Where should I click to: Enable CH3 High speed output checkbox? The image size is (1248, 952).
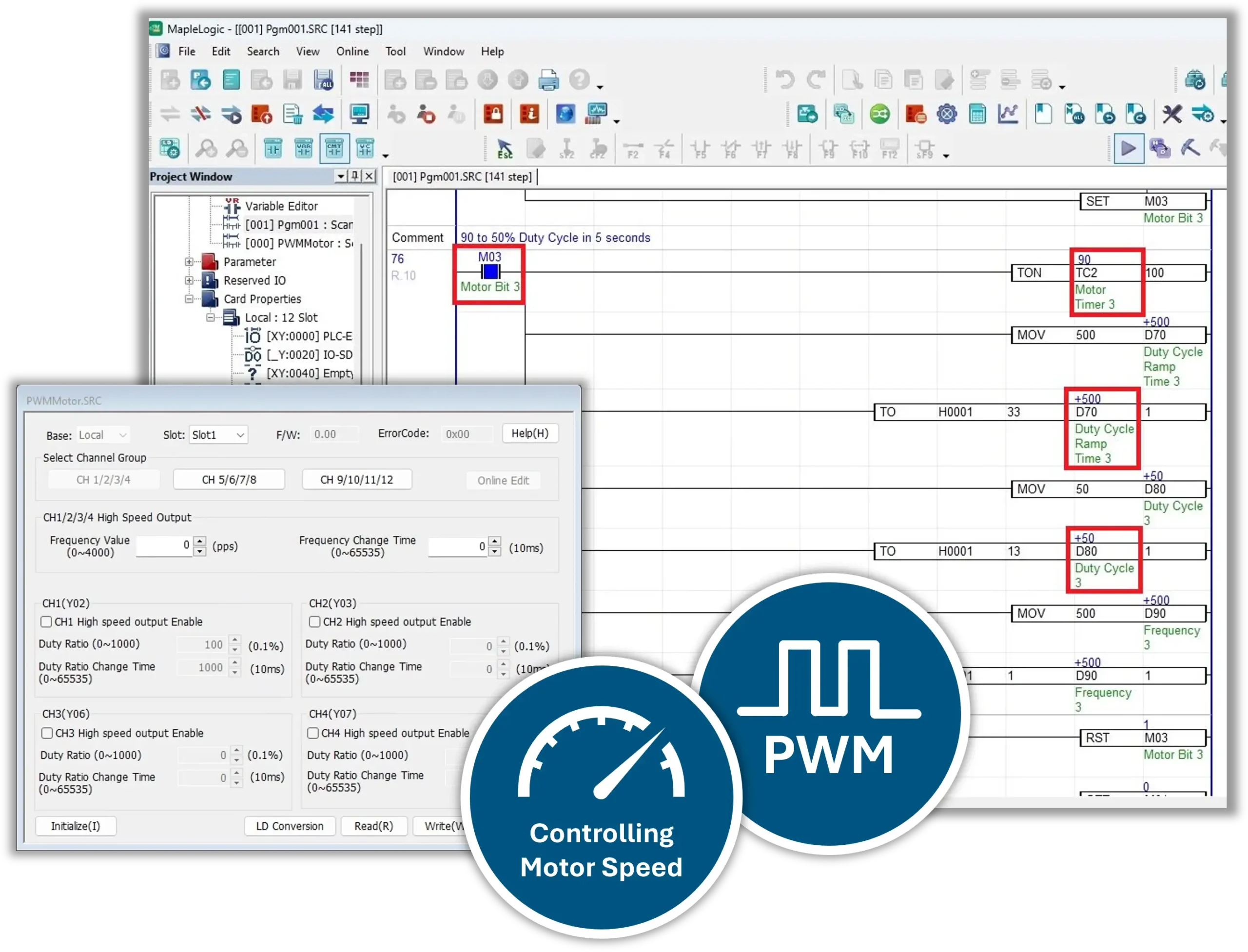click(x=48, y=733)
